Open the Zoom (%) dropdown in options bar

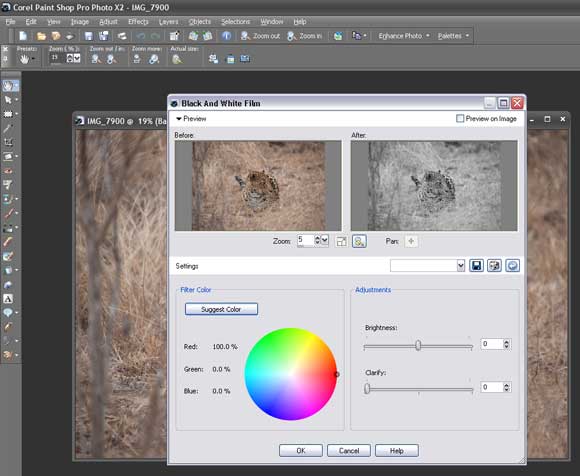(77, 58)
